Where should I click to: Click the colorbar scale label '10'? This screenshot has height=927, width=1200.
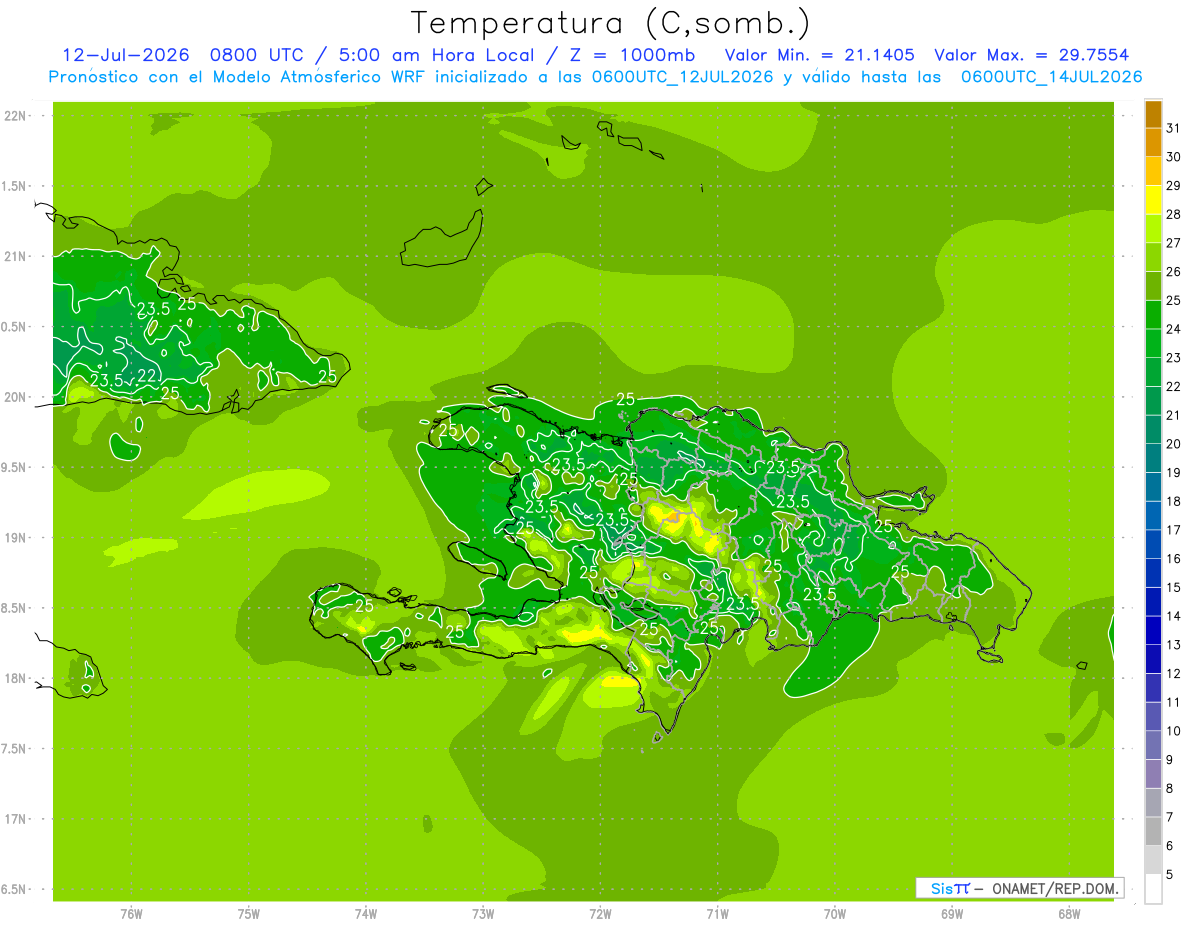1173,731
